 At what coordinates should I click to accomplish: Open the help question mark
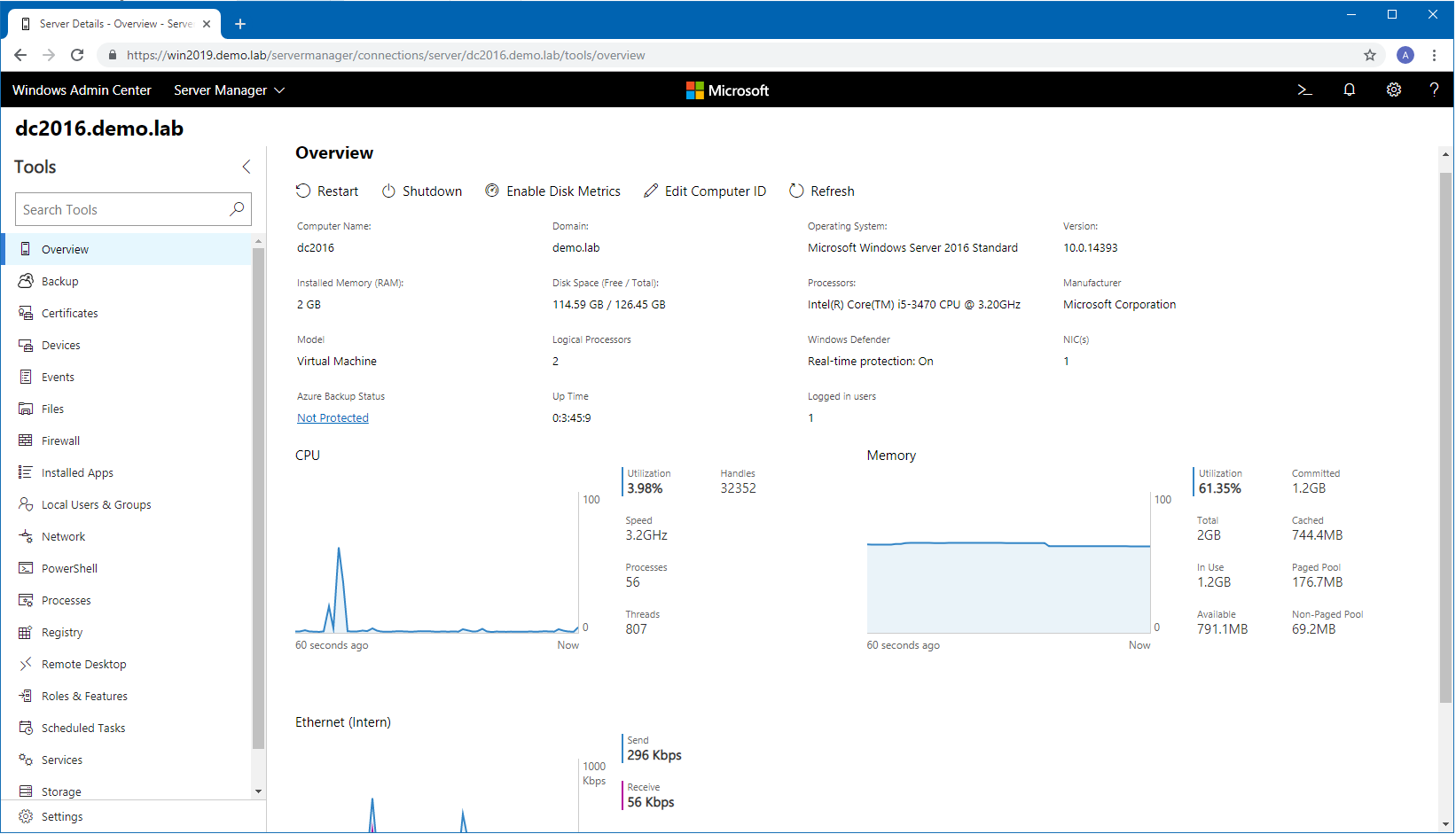point(1434,90)
